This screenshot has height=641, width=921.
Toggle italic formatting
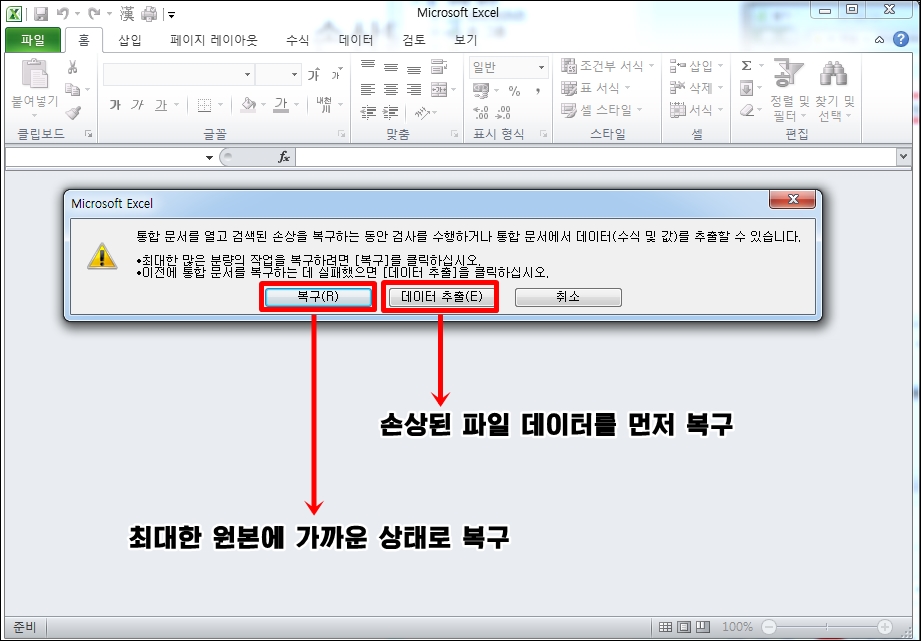(137, 105)
